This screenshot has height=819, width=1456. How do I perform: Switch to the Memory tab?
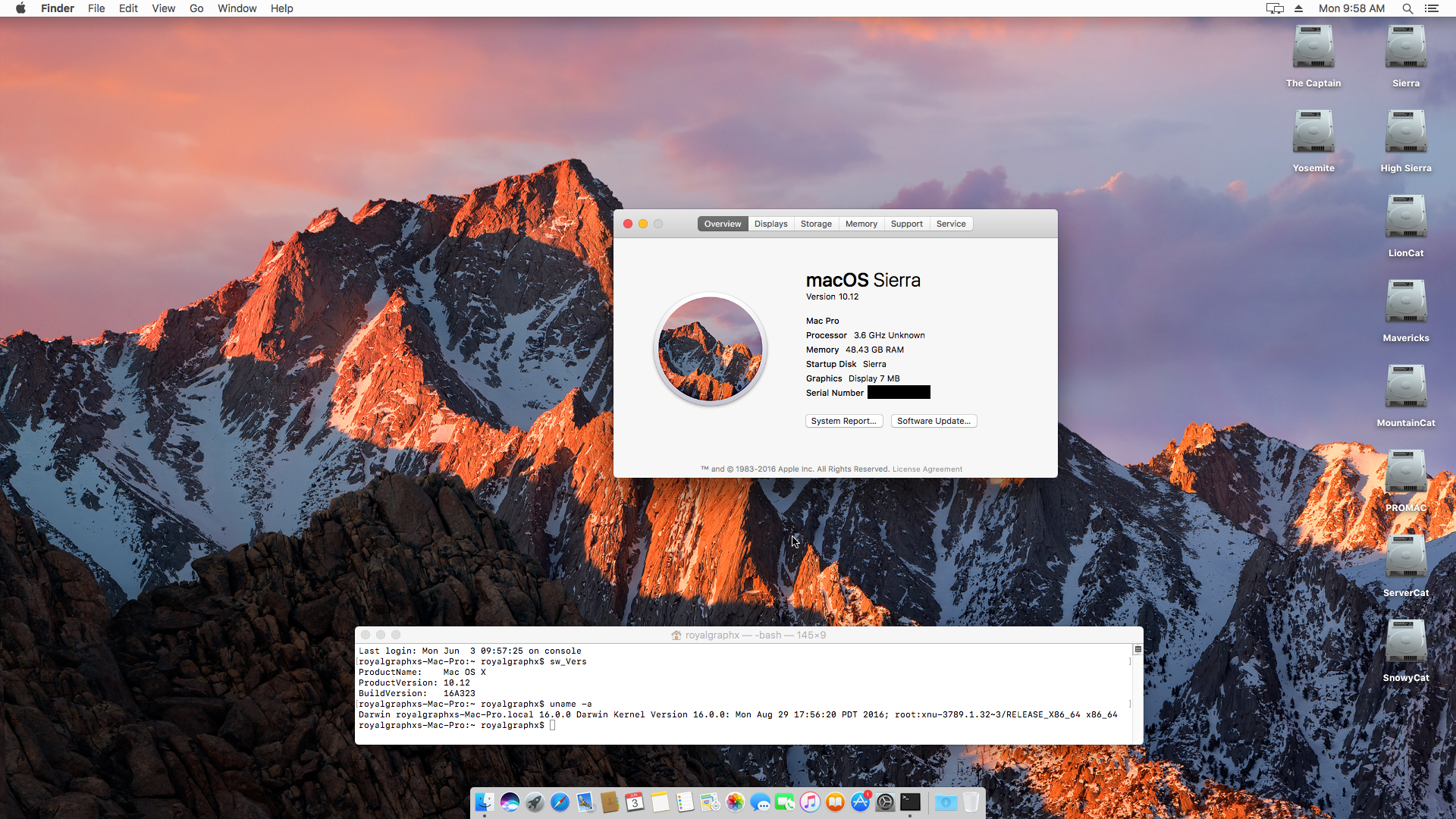(x=861, y=224)
